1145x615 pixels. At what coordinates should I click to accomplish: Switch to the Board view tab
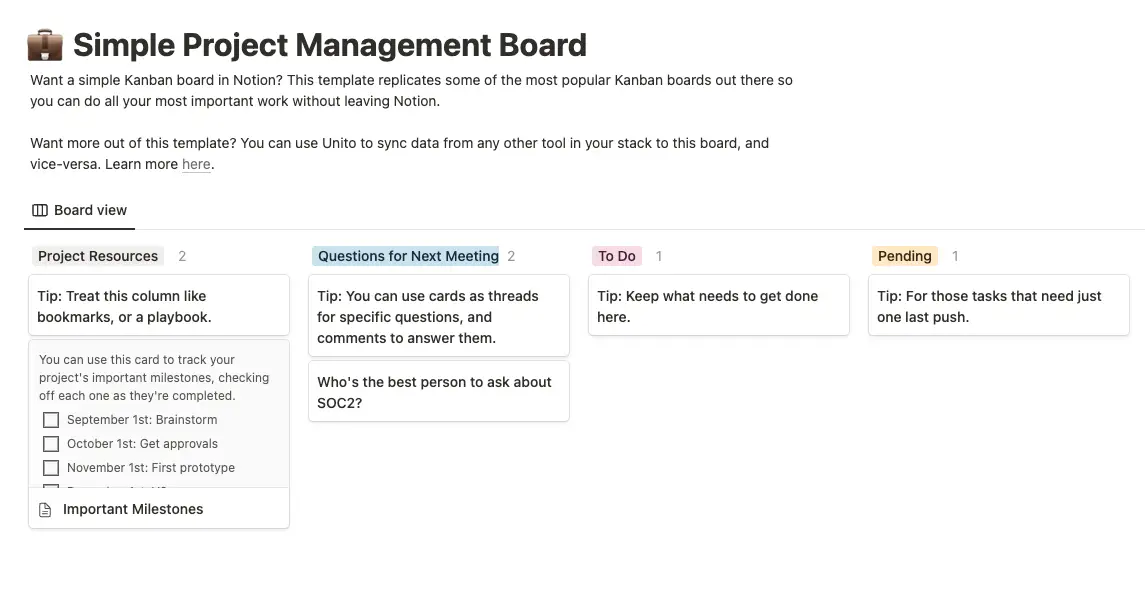coord(80,210)
